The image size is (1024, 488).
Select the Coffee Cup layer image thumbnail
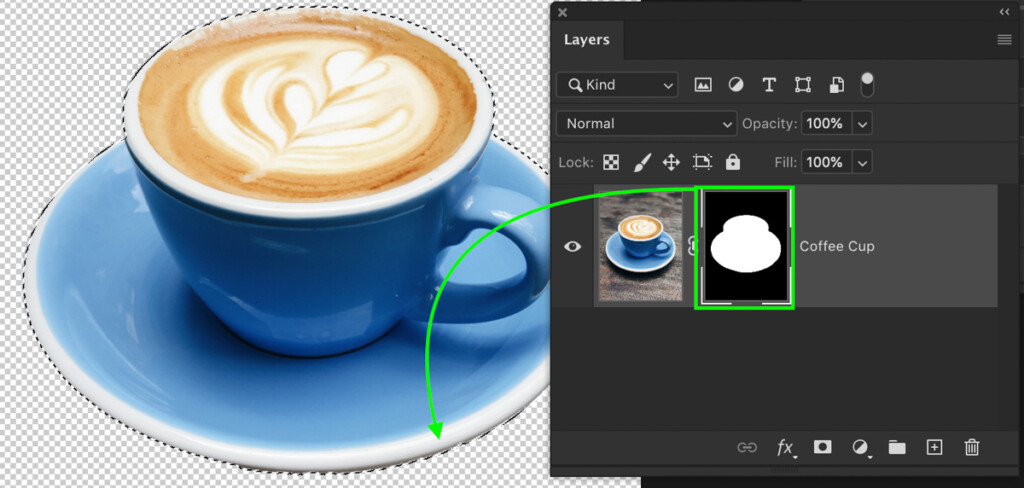[x=641, y=246]
